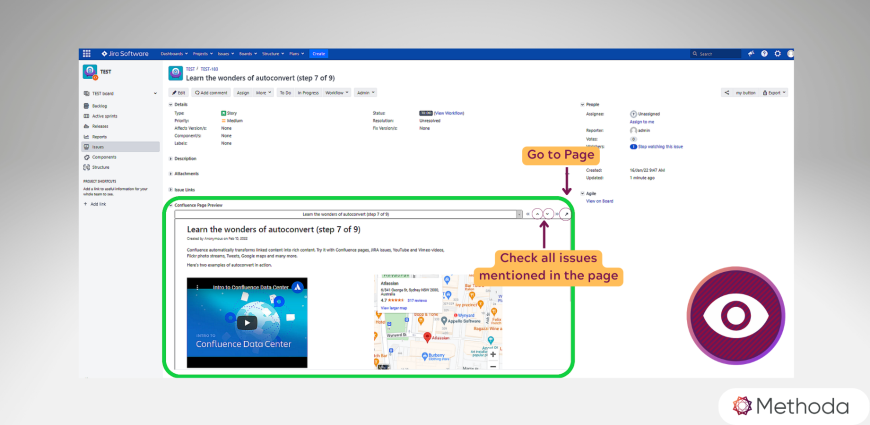This screenshot has height=425, width=870.
Task: Click the Assign to me link
Action: (x=641, y=122)
